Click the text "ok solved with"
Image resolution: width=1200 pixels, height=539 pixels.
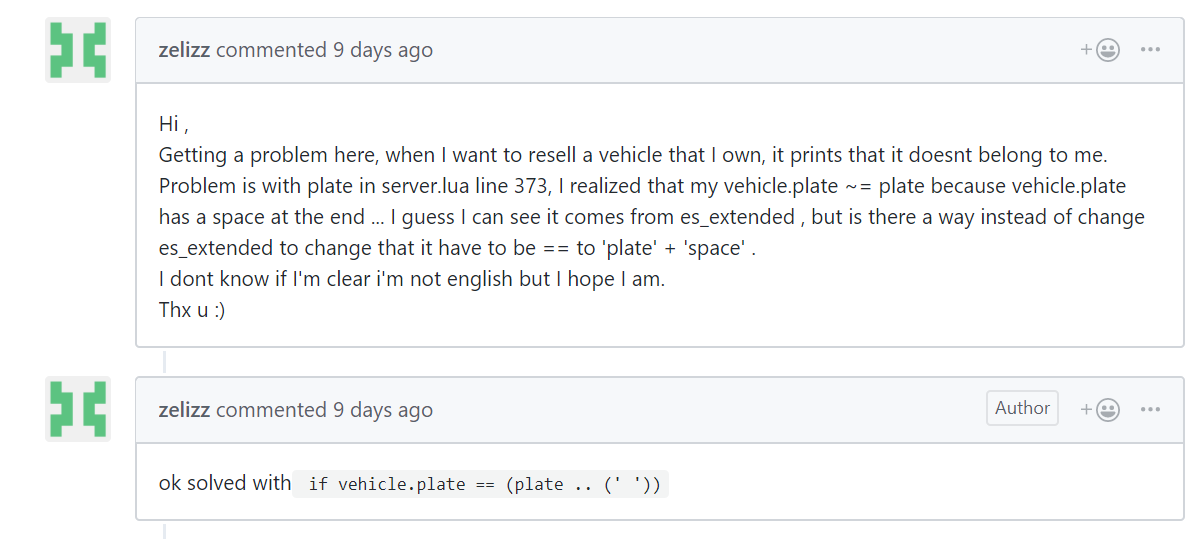point(225,483)
